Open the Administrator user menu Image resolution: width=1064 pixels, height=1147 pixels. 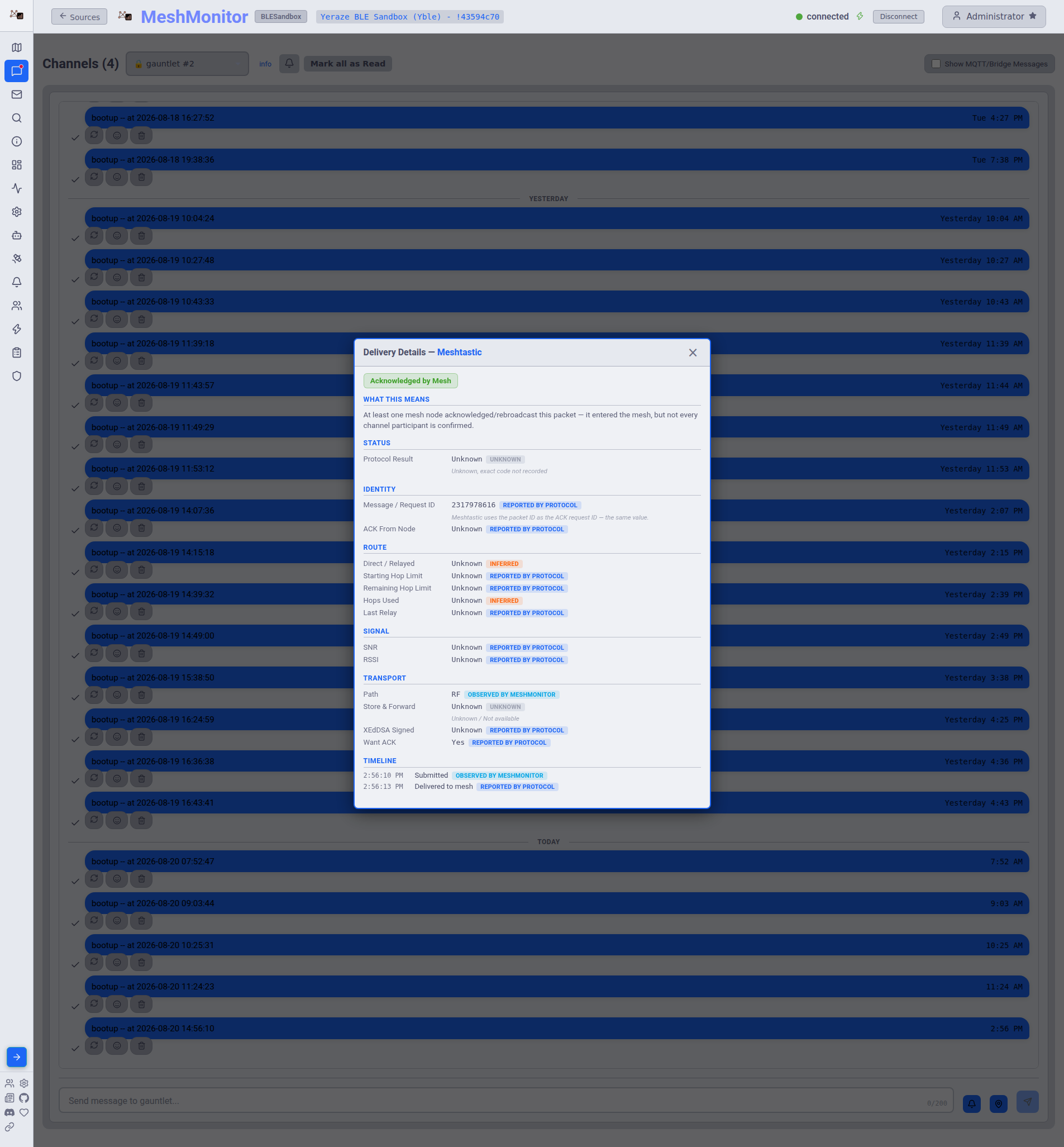tap(994, 17)
